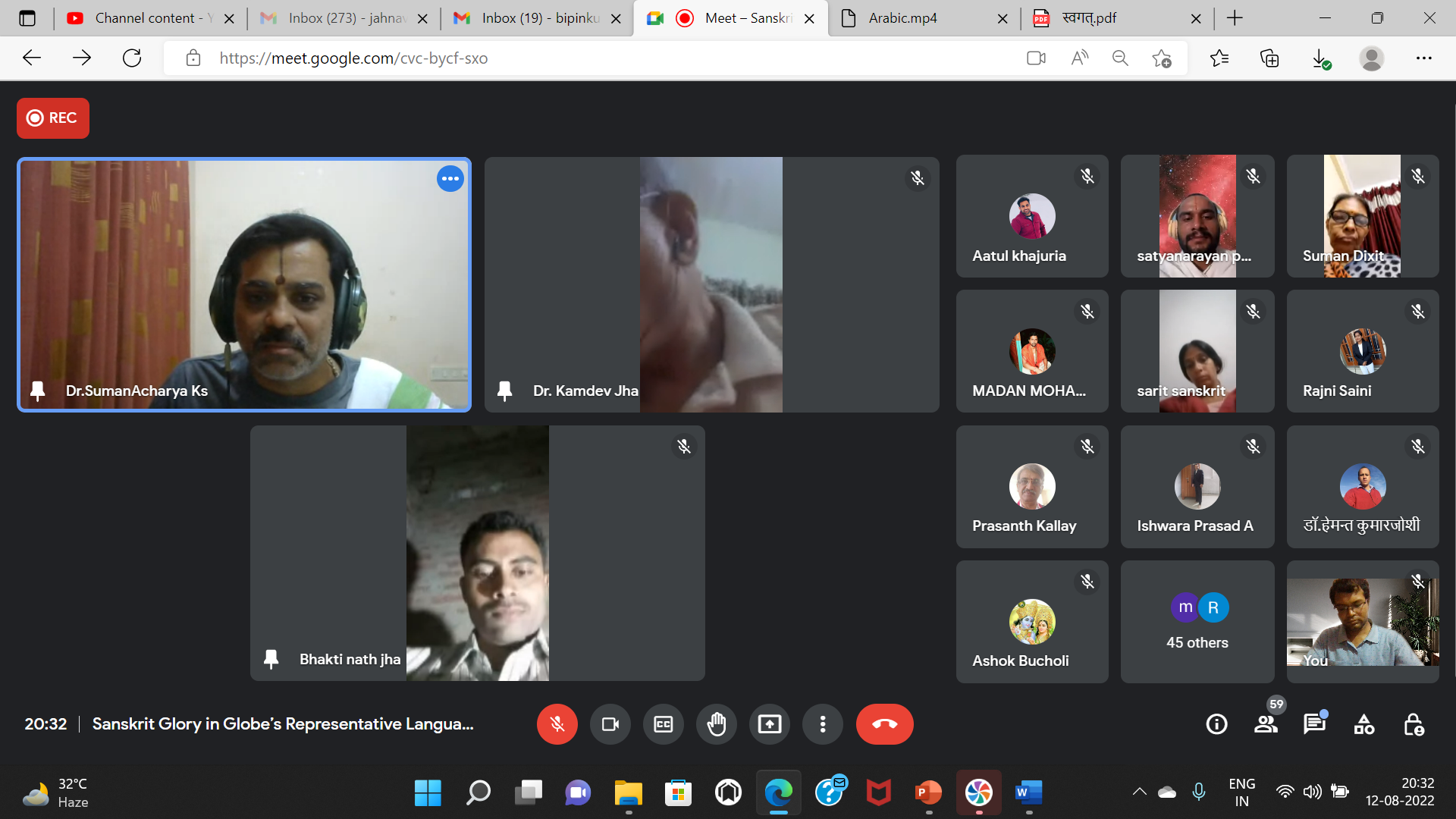Viewport: 1456px width, 819px height.
Task: Click the red leave call button
Action: 884,724
